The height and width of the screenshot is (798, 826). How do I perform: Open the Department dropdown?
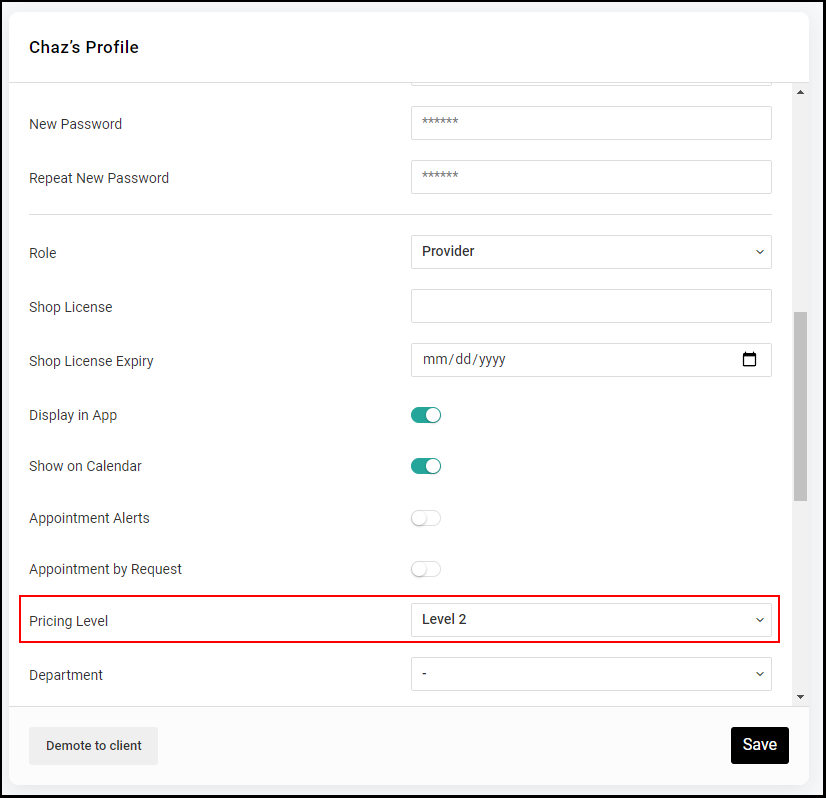591,674
